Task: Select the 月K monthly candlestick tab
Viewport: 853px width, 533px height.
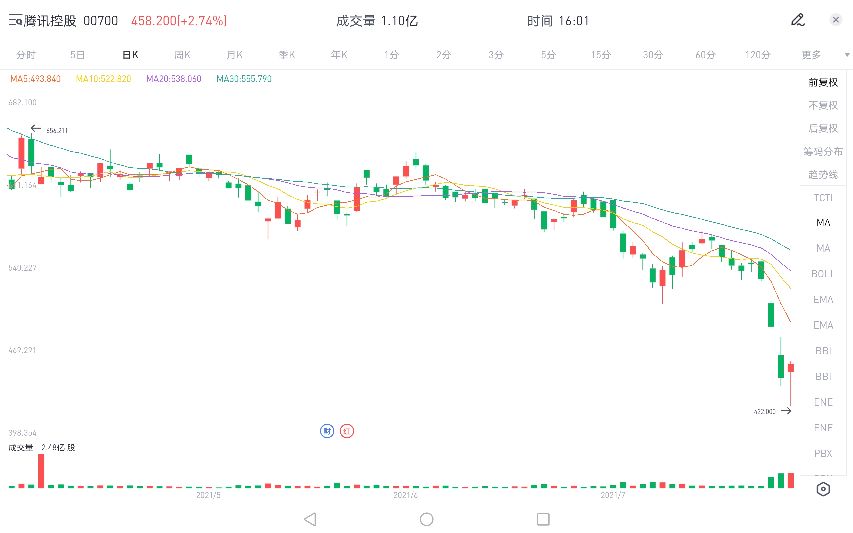Action: click(234, 55)
